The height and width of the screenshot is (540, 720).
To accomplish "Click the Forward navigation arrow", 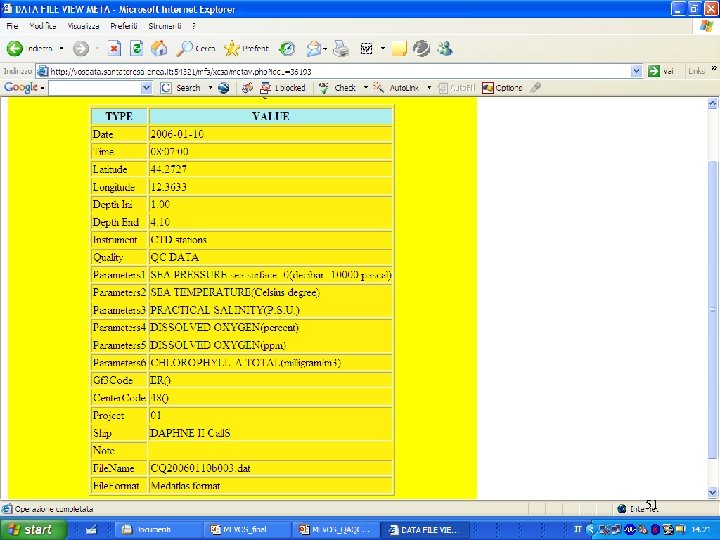I will coord(81,48).
